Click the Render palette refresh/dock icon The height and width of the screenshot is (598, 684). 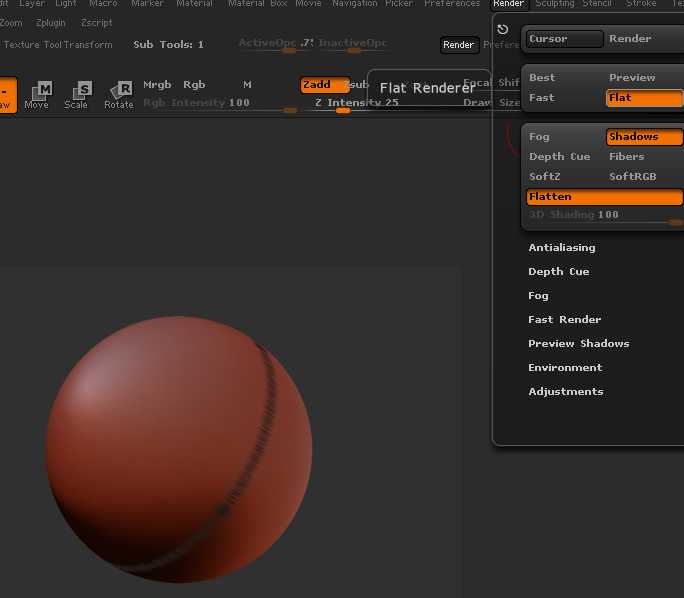(x=502, y=30)
